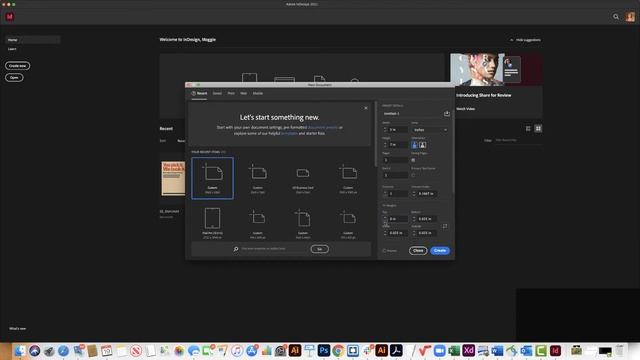This screenshot has width=640, height=360.
Task: Follow the 'templates' link in banner
Action: 289,133
